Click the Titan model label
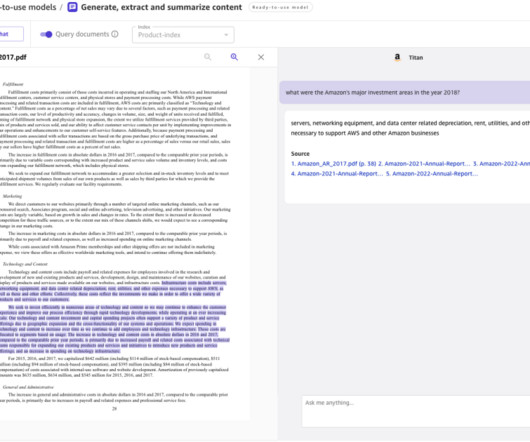The width and height of the screenshot is (530, 442). point(416,58)
